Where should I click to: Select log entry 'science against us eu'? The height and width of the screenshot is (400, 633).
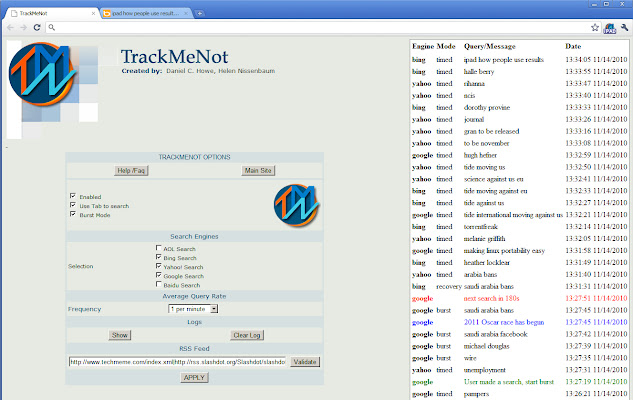[493, 179]
